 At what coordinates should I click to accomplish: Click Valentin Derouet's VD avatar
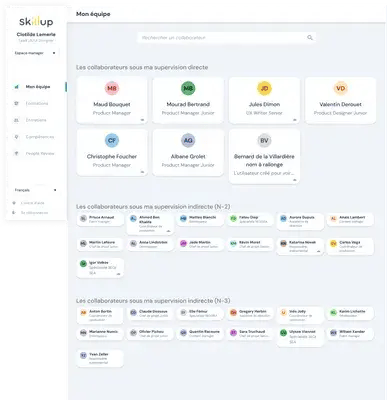coord(340,88)
